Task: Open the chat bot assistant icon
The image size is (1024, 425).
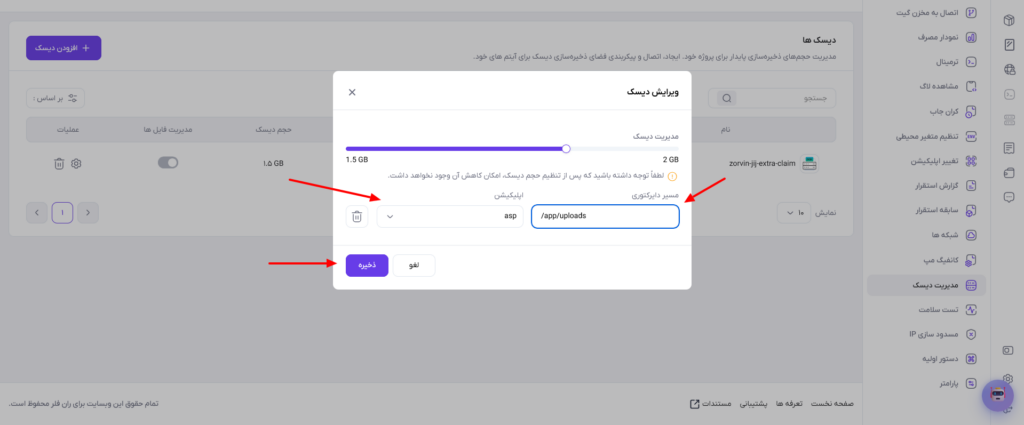Action: click(x=997, y=395)
